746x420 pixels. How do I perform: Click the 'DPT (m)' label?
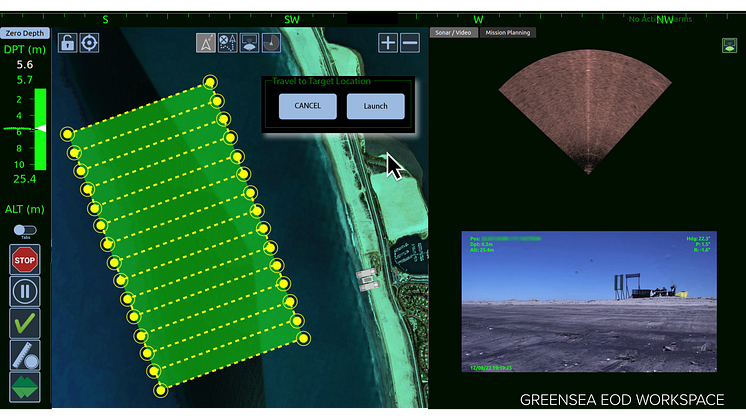25,49
